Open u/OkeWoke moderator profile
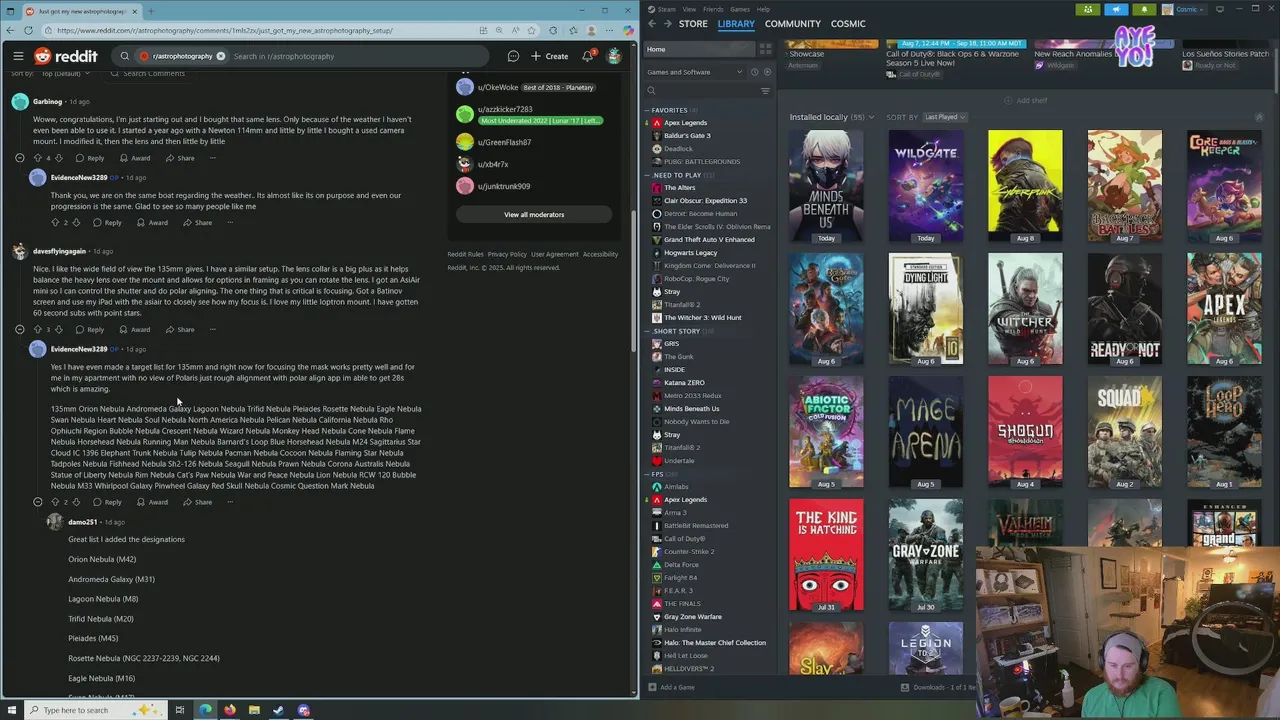 tap(498, 87)
